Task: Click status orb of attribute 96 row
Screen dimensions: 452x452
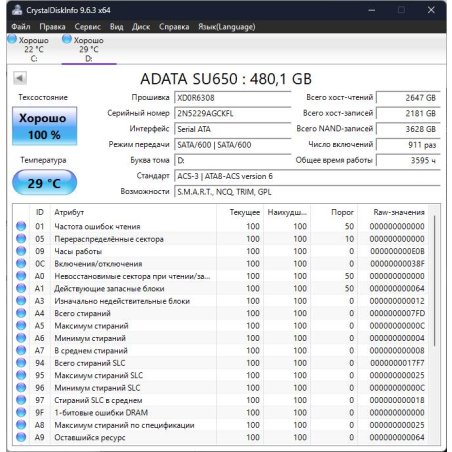Action: click(x=21, y=388)
